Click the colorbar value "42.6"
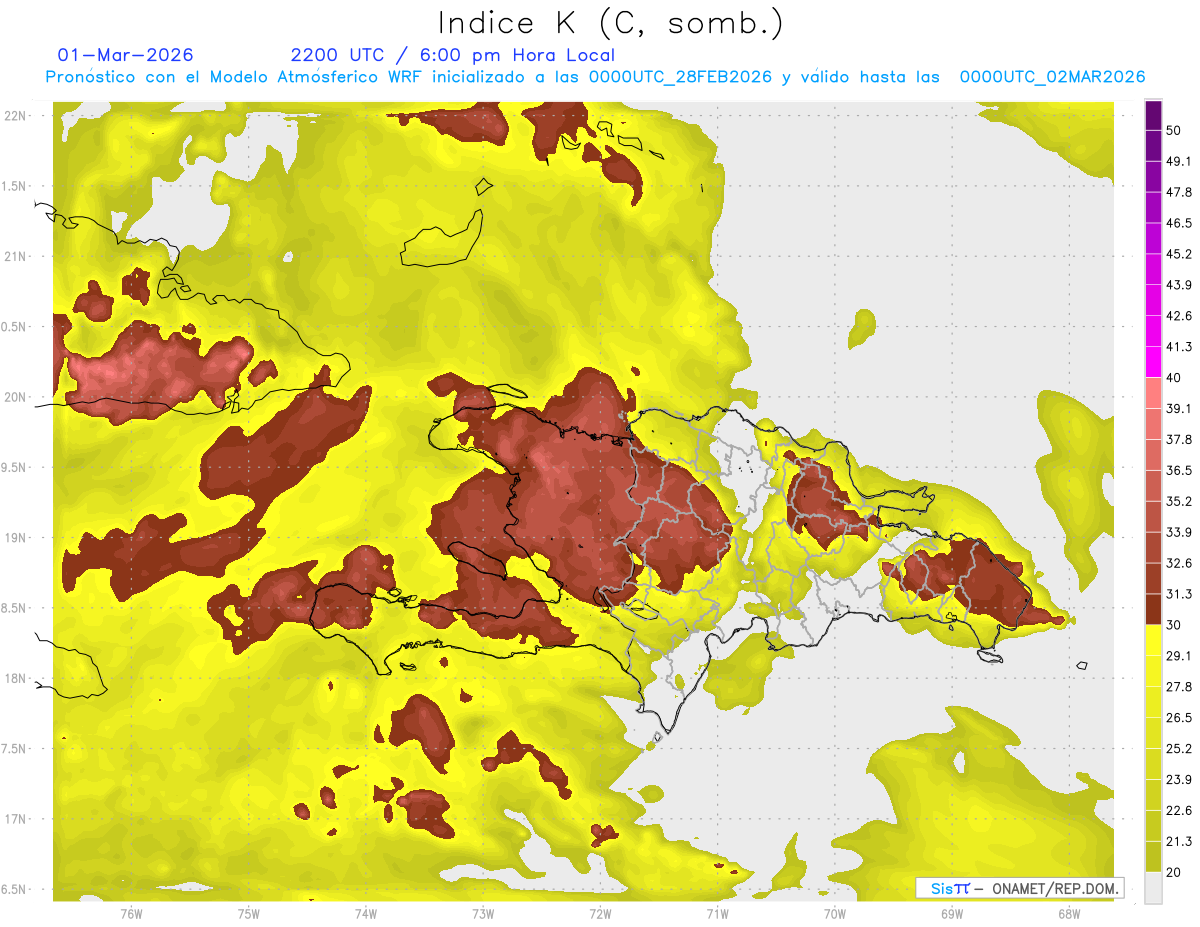The height and width of the screenshot is (927, 1200). pyautogui.click(x=1179, y=316)
